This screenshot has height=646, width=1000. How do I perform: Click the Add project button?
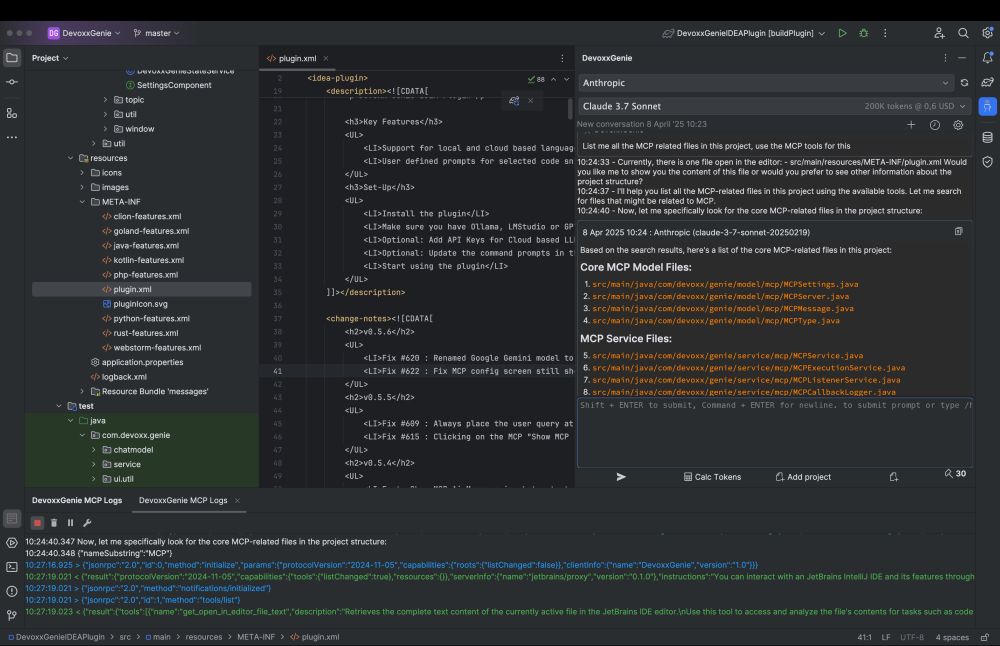pos(803,476)
